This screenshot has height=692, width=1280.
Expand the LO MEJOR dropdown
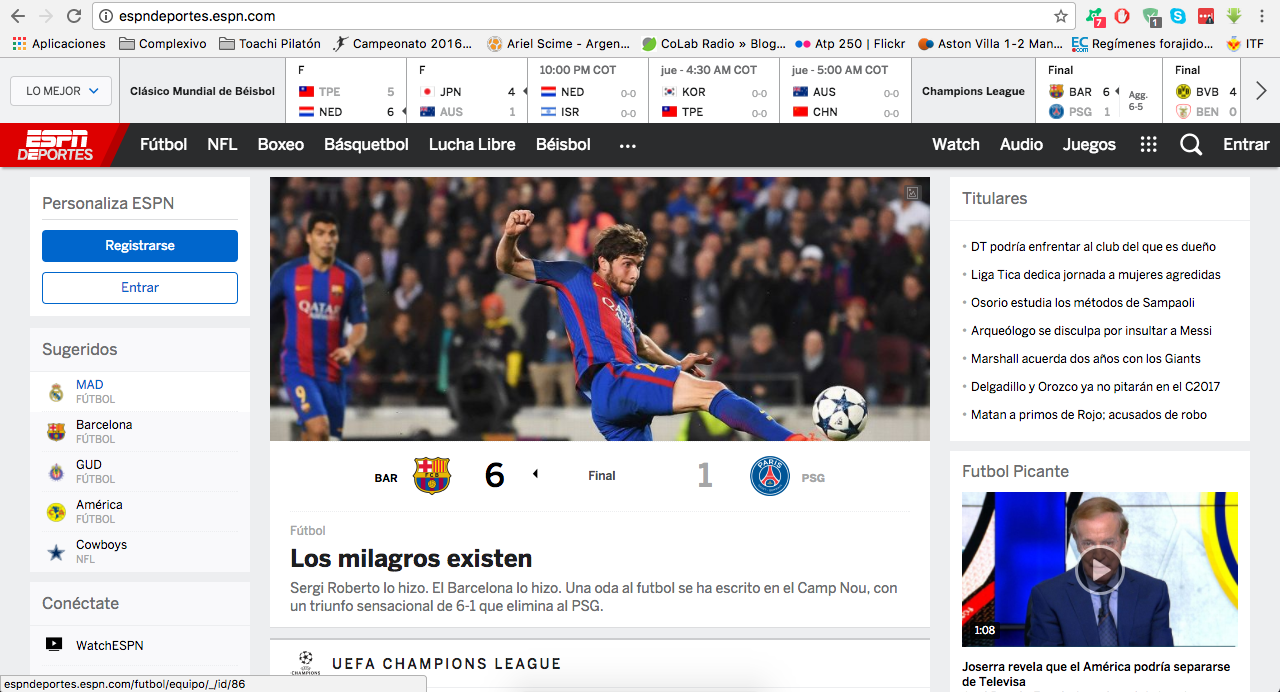(61, 91)
